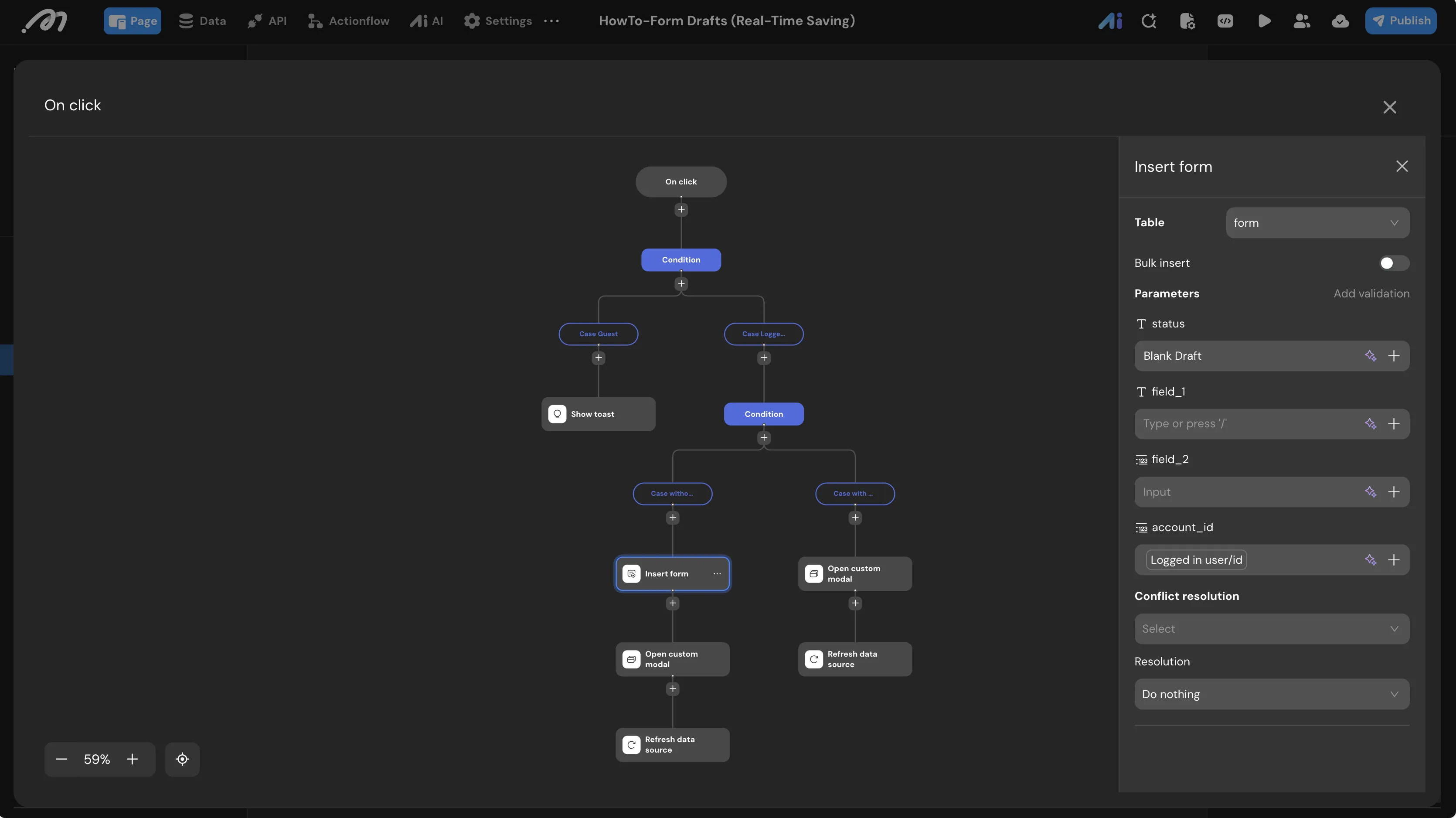Click the AI sparkle icon for field_1

tap(1370, 424)
